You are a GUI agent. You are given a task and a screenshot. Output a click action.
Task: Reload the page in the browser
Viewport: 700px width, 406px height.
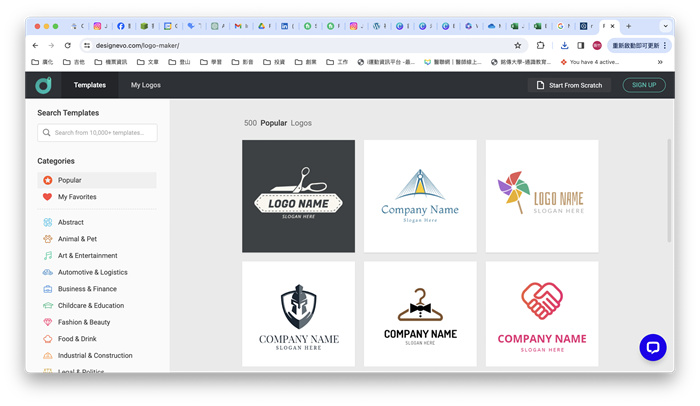pos(68,45)
